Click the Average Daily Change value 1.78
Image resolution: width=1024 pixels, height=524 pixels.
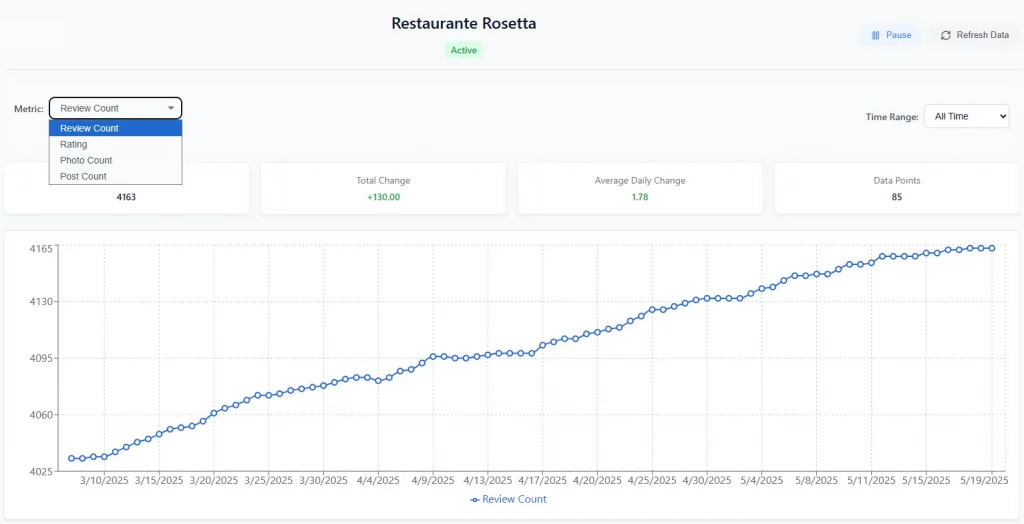(x=640, y=197)
